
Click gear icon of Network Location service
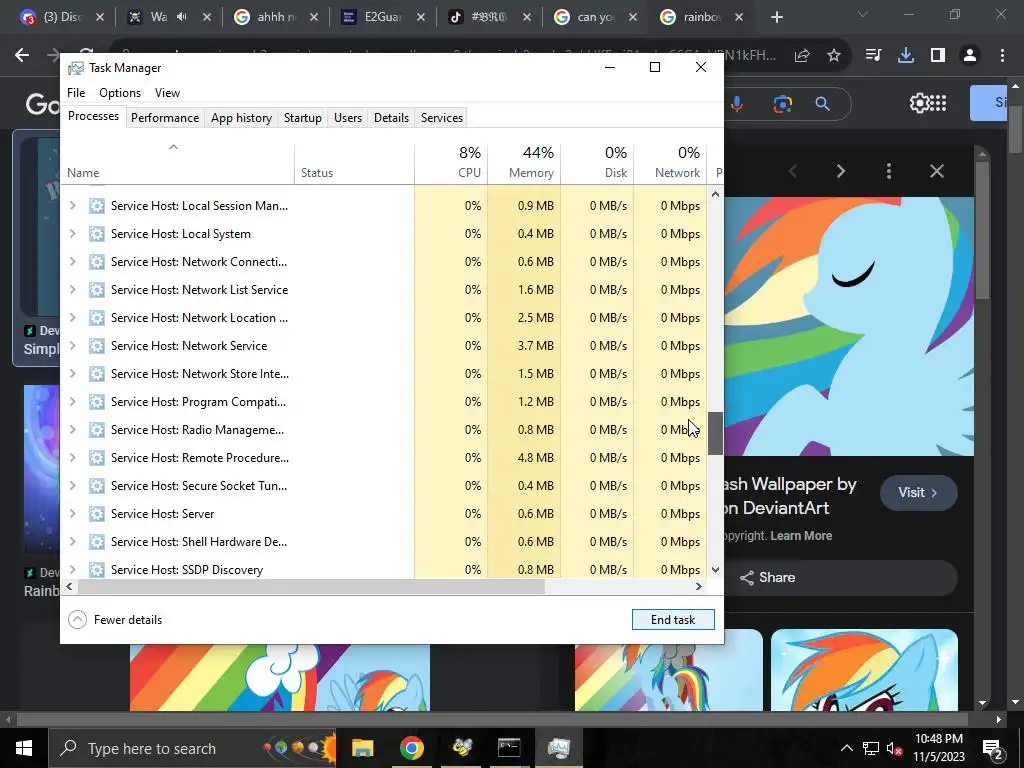pos(97,318)
